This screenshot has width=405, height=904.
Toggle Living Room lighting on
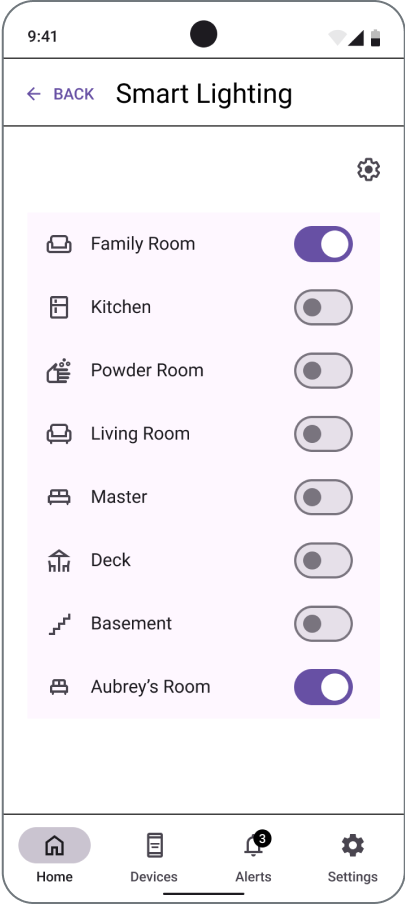pyautogui.click(x=323, y=434)
